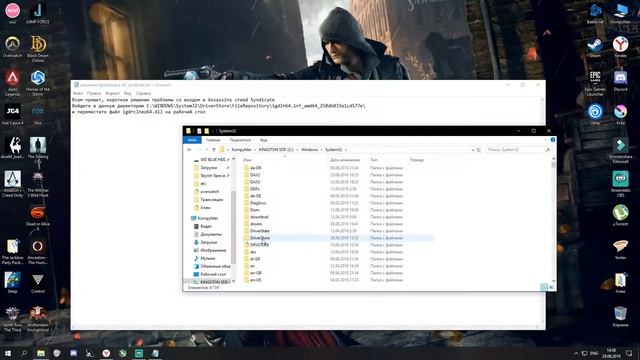Screen dimensions: 640x360
Task: Open the Формат menu in Notepad
Action: coord(113,93)
